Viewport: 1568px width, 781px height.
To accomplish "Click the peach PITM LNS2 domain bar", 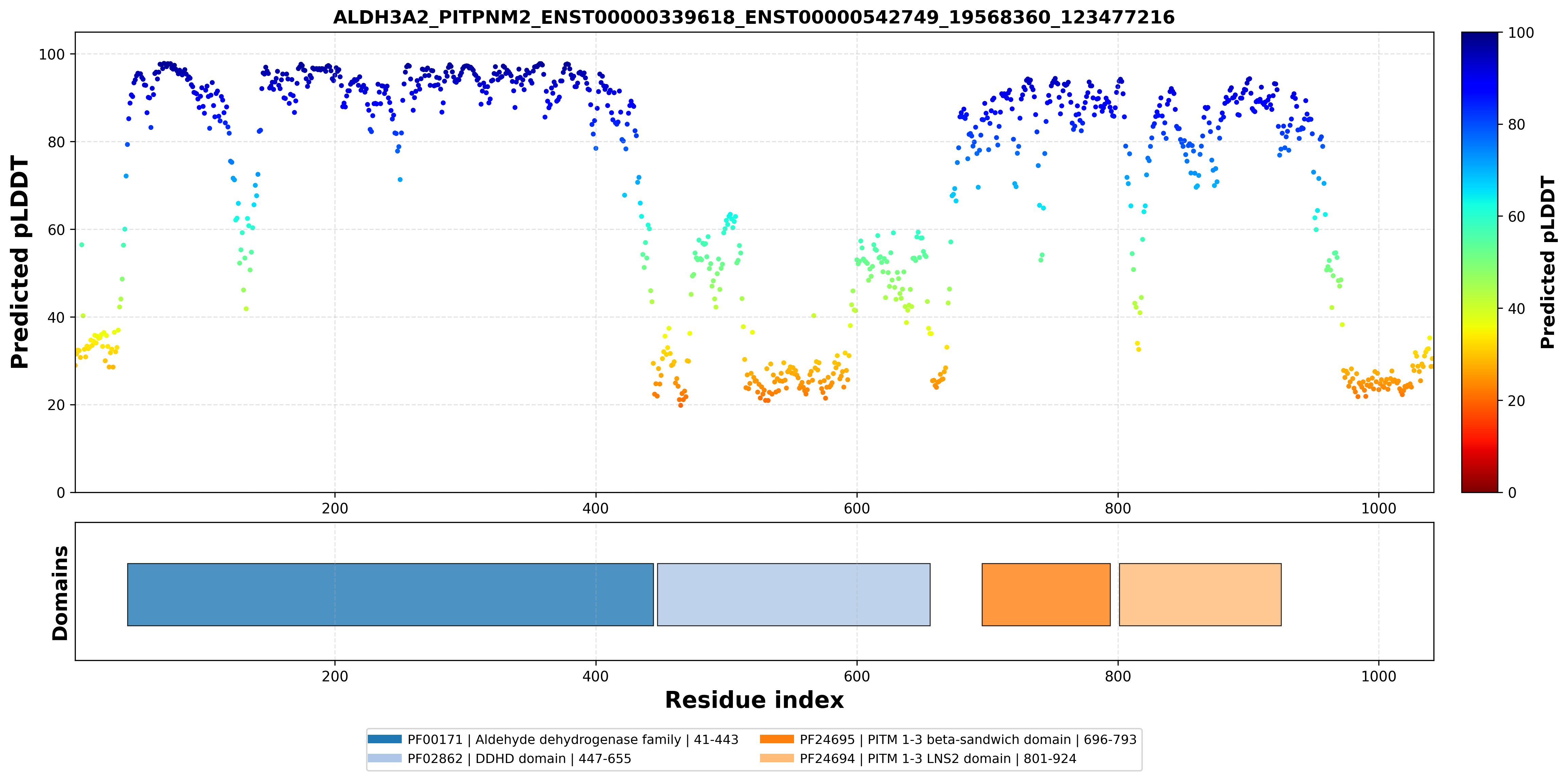I will (x=1200, y=594).
